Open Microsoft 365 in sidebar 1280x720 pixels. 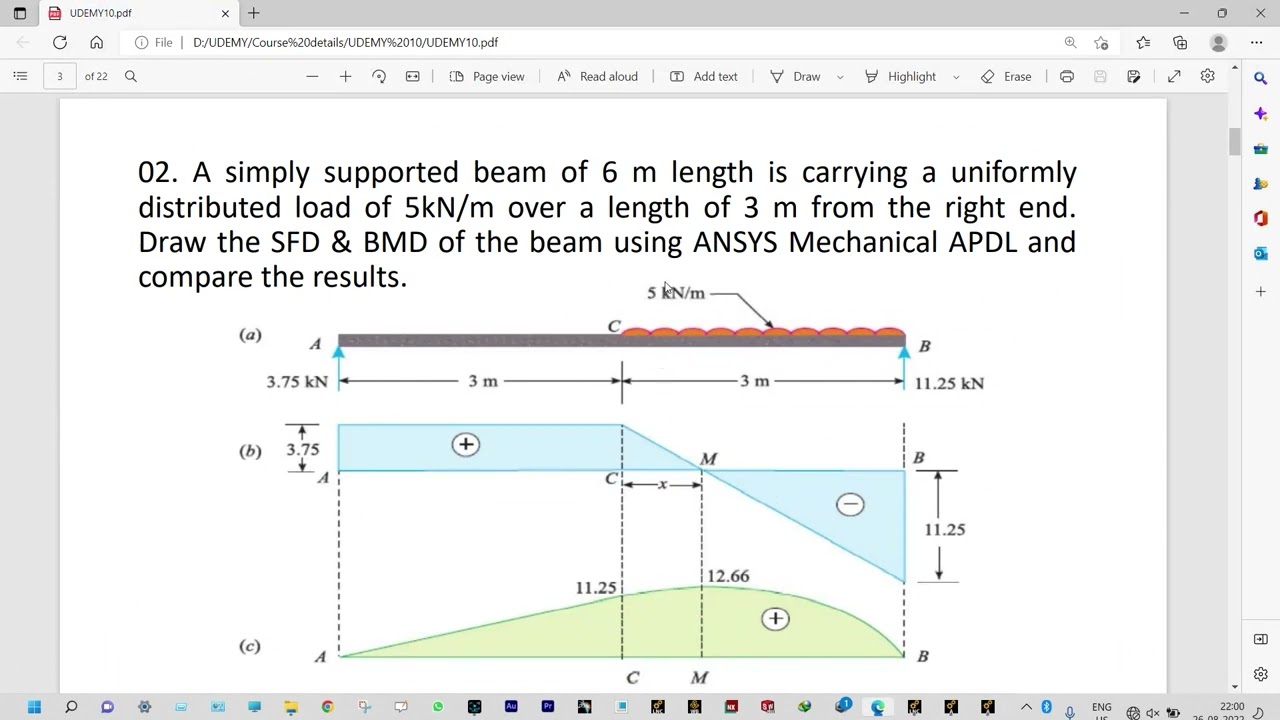(1260, 219)
